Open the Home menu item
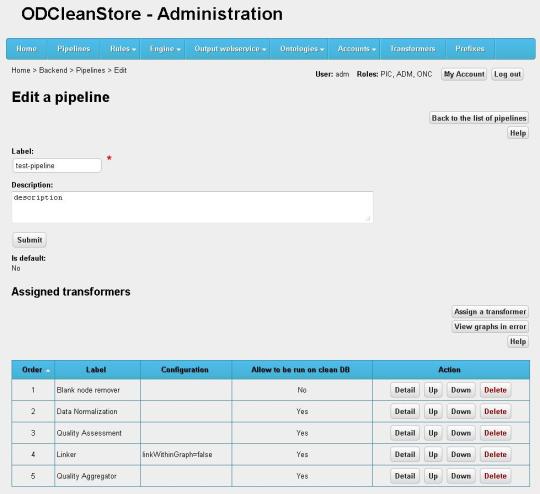Viewport: 540px width, 494px height. [27, 49]
